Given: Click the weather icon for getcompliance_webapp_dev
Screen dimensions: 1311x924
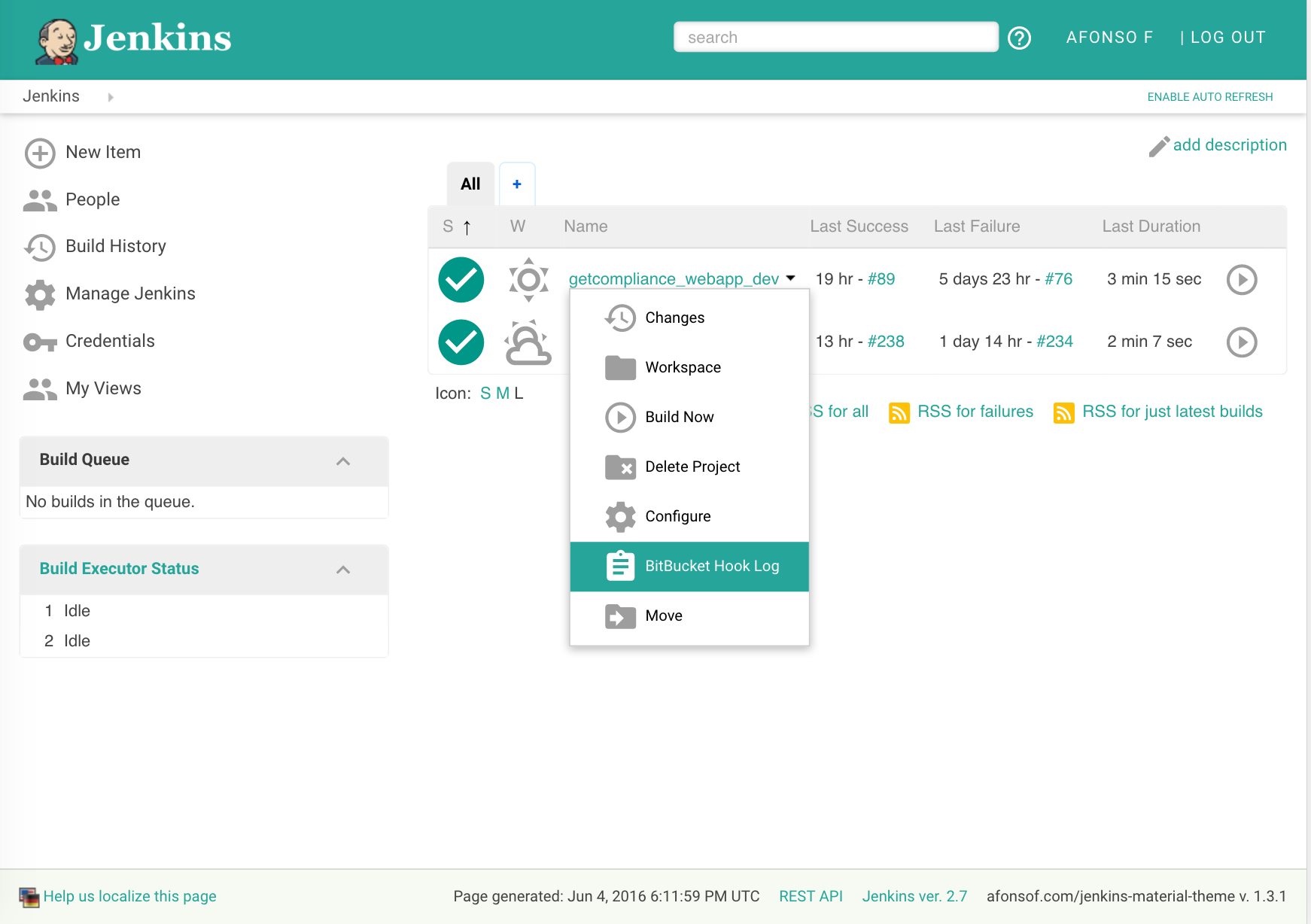Looking at the screenshot, I should (528, 279).
